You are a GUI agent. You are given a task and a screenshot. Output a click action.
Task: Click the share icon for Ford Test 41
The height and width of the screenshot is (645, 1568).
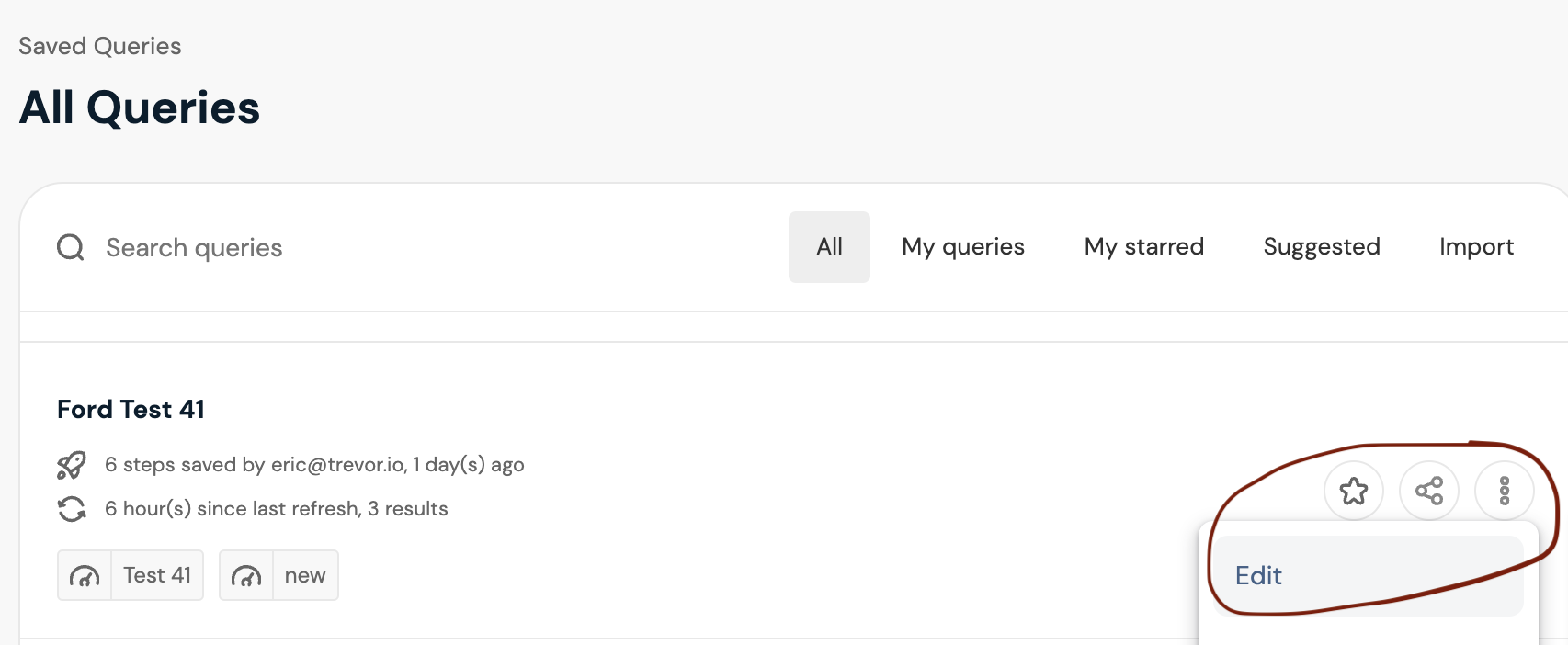[x=1429, y=491]
